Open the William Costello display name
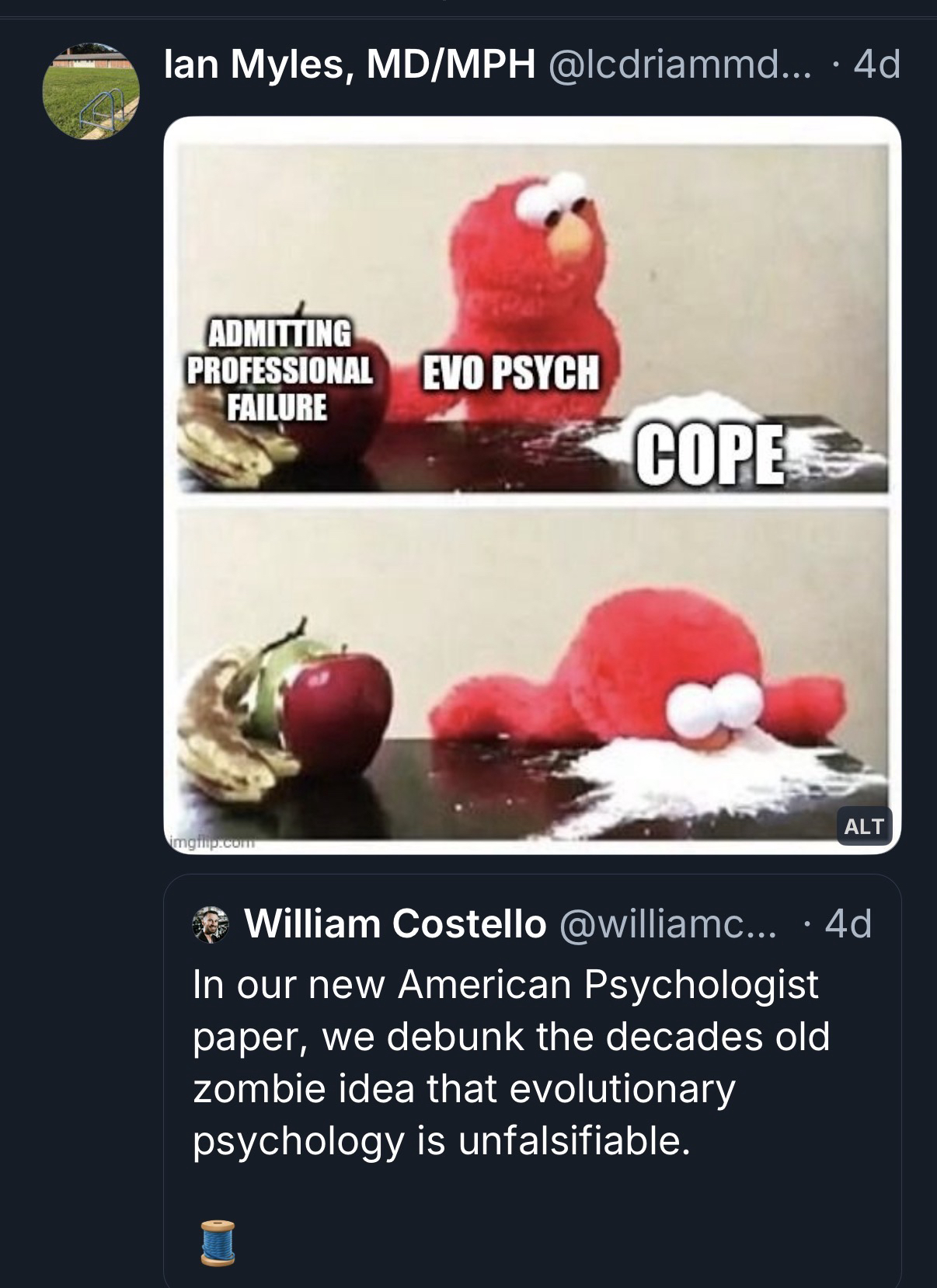This screenshot has width=937, height=1288. (x=395, y=923)
